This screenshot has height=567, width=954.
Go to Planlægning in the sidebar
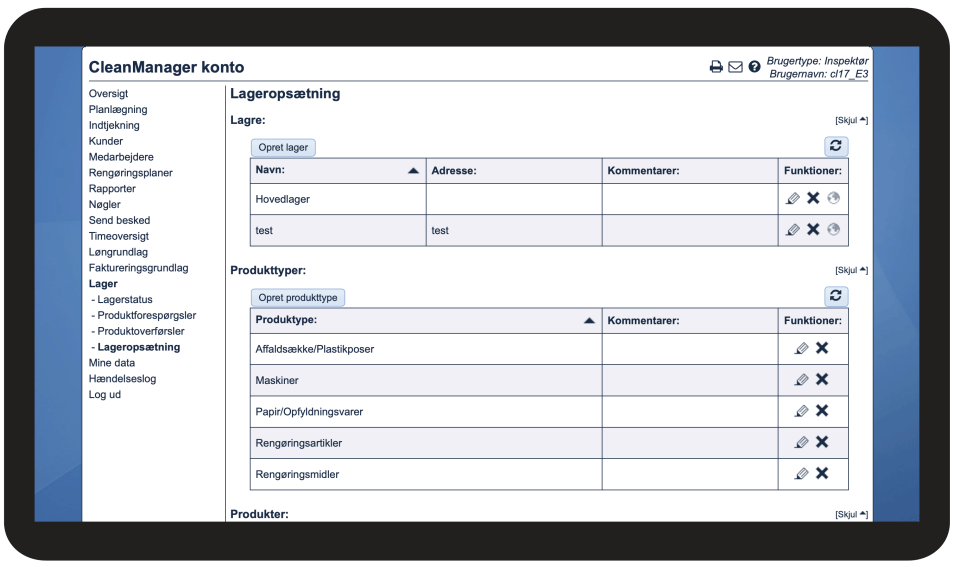click(x=118, y=110)
